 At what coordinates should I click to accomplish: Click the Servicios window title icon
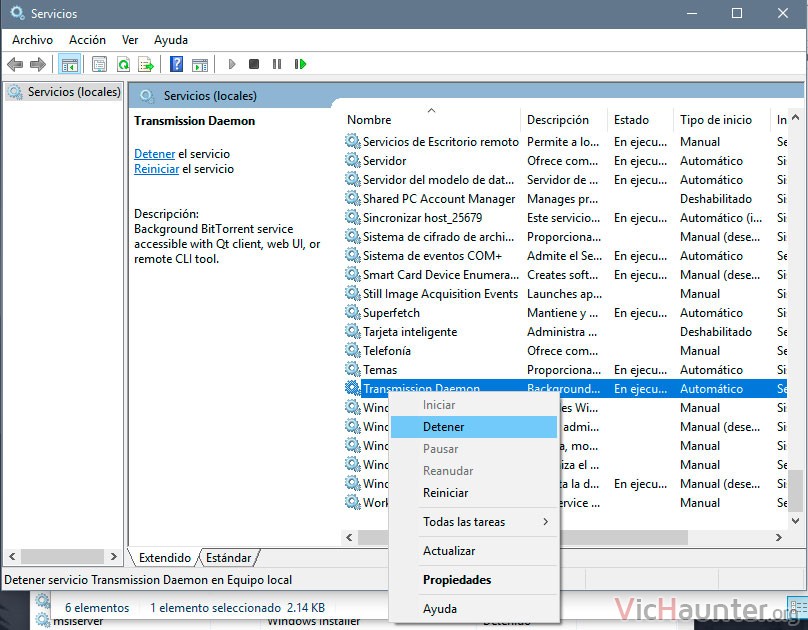coord(17,13)
